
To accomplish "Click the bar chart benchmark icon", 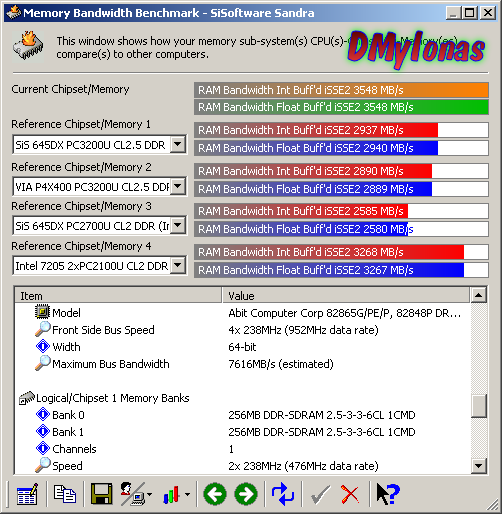I will (x=171, y=494).
